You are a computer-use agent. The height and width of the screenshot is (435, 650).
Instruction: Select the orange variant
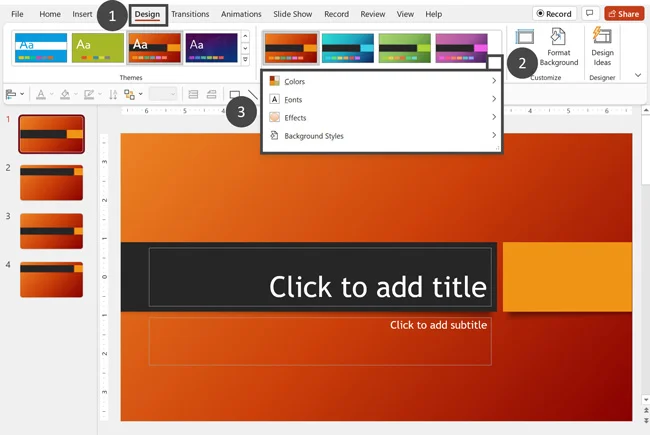point(291,48)
